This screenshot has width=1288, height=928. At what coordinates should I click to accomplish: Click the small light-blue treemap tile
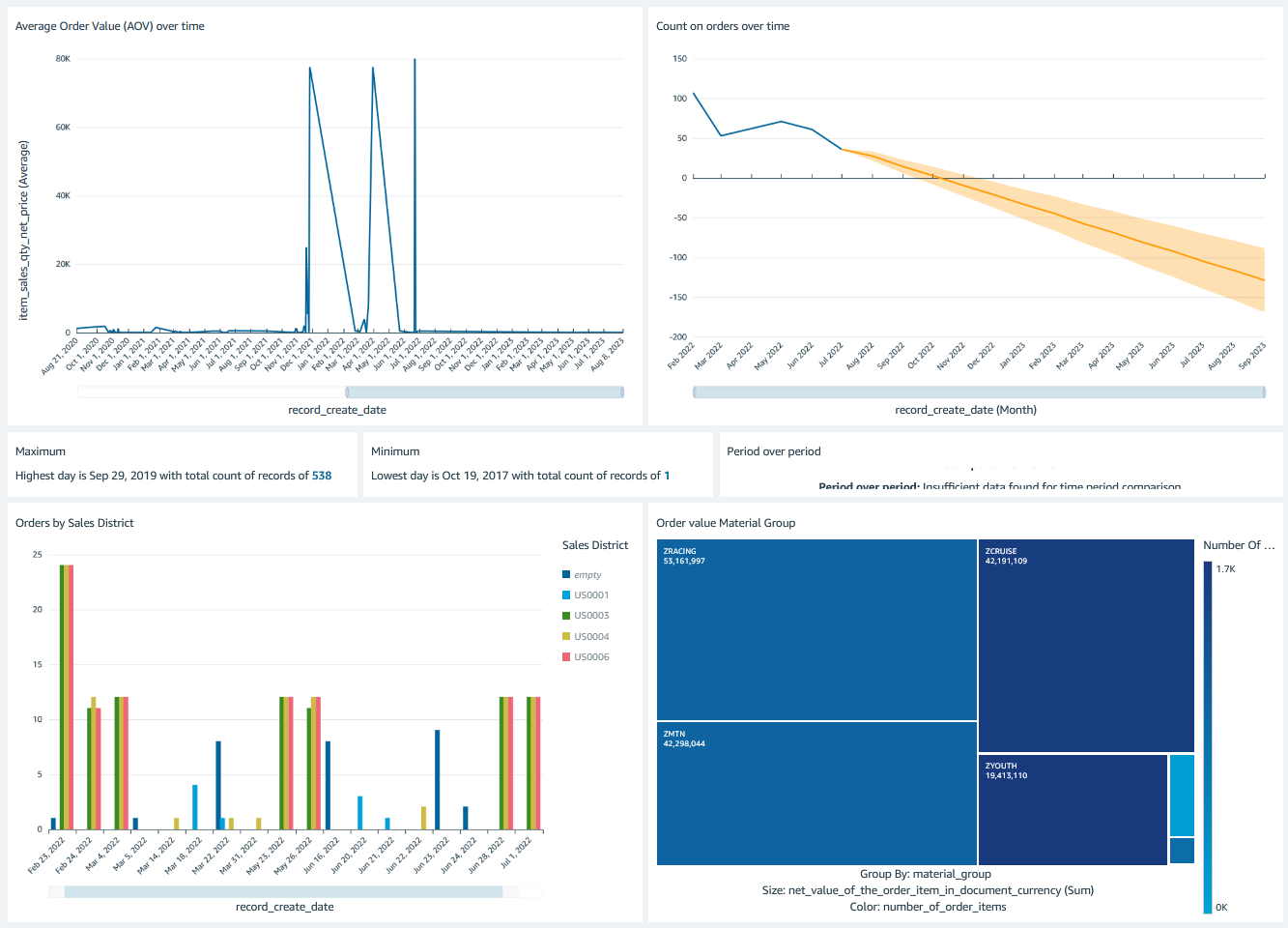1182,795
